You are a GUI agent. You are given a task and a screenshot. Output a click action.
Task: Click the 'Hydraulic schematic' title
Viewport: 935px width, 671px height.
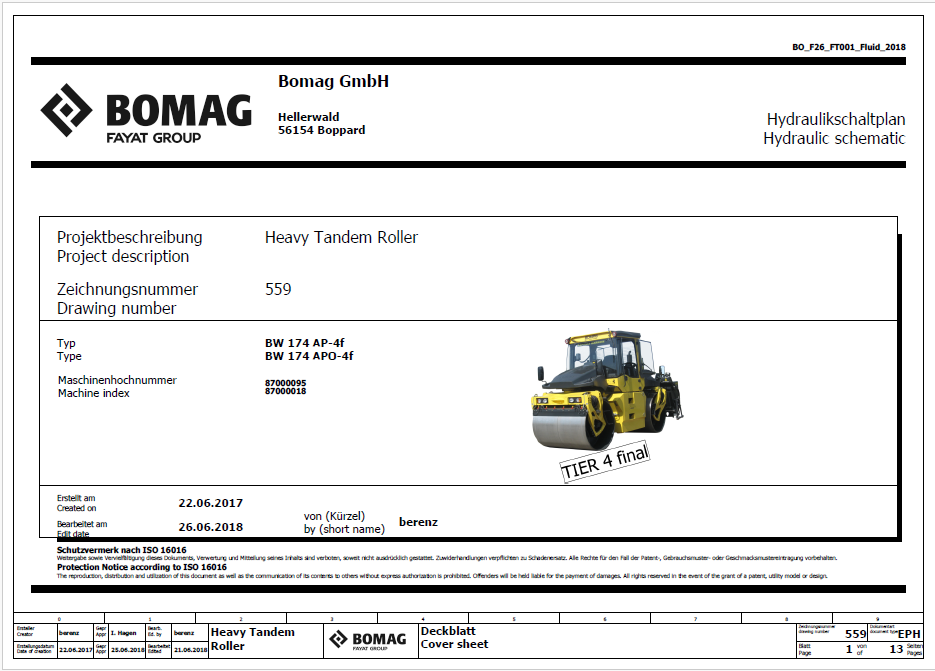pos(834,138)
